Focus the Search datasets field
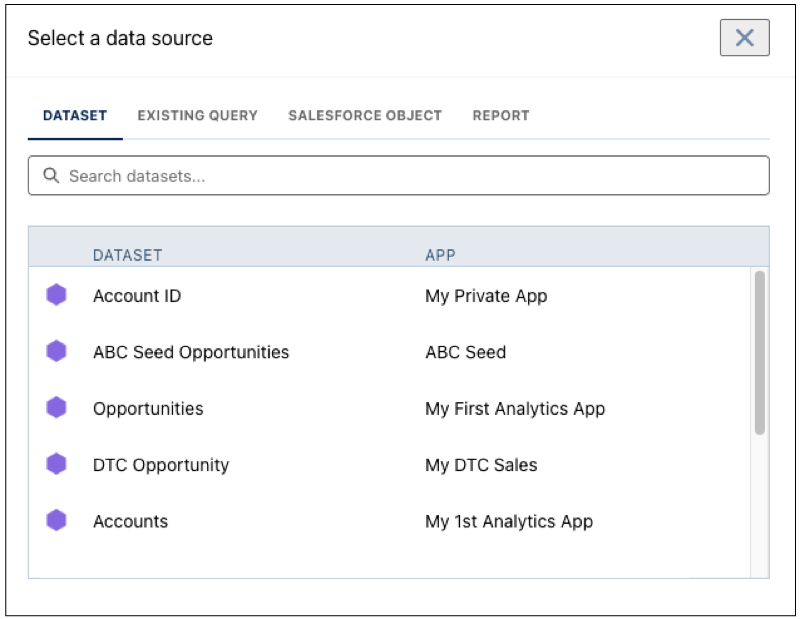 point(398,176)
